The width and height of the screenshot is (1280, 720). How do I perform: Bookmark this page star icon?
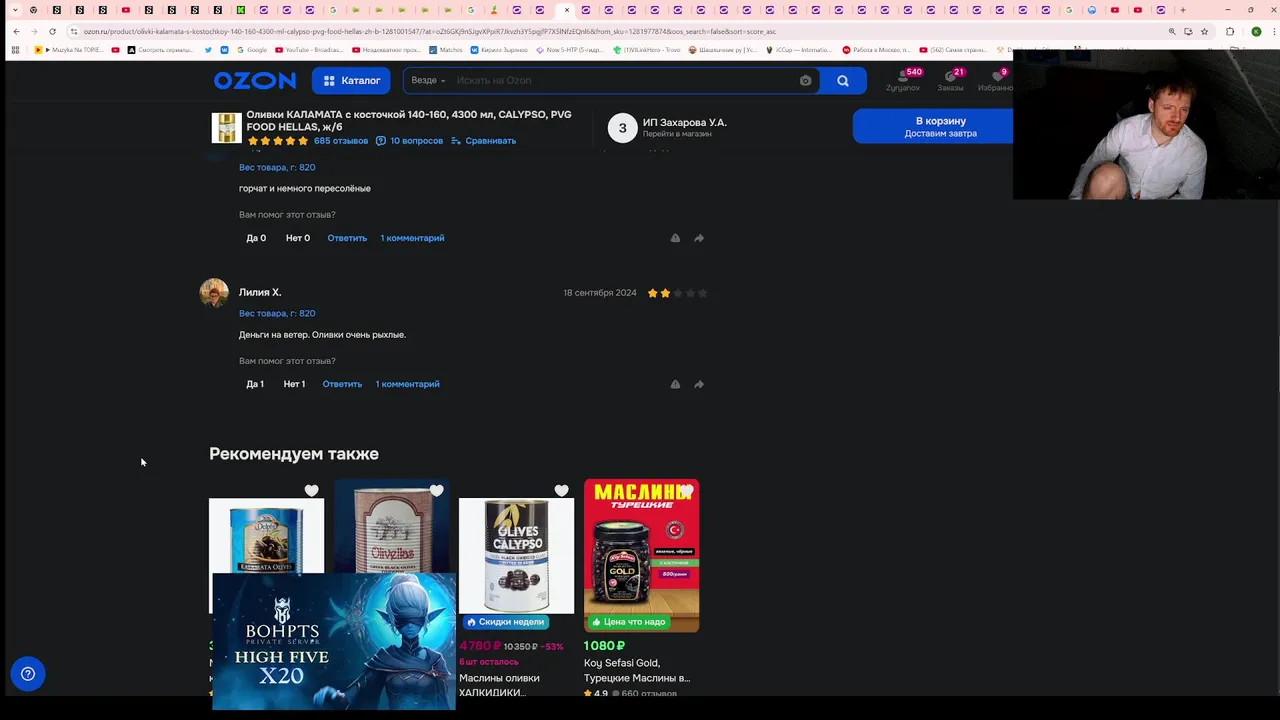(1204, 31)
